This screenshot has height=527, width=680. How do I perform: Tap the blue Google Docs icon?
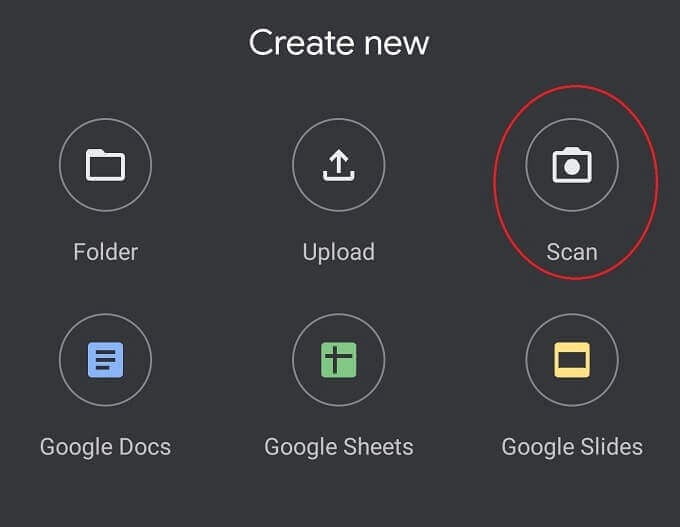pos(105,360)
